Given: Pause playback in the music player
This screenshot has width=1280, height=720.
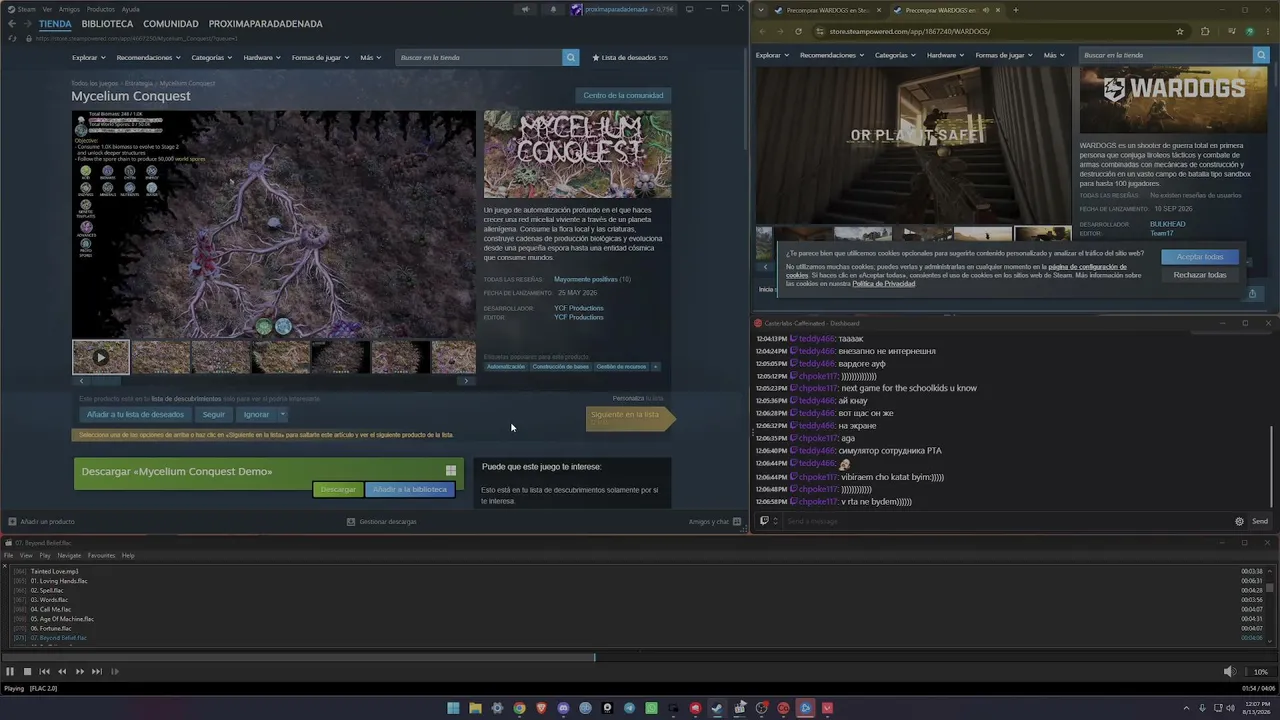Looking at the screenshot, I should (x=10, y=672).
